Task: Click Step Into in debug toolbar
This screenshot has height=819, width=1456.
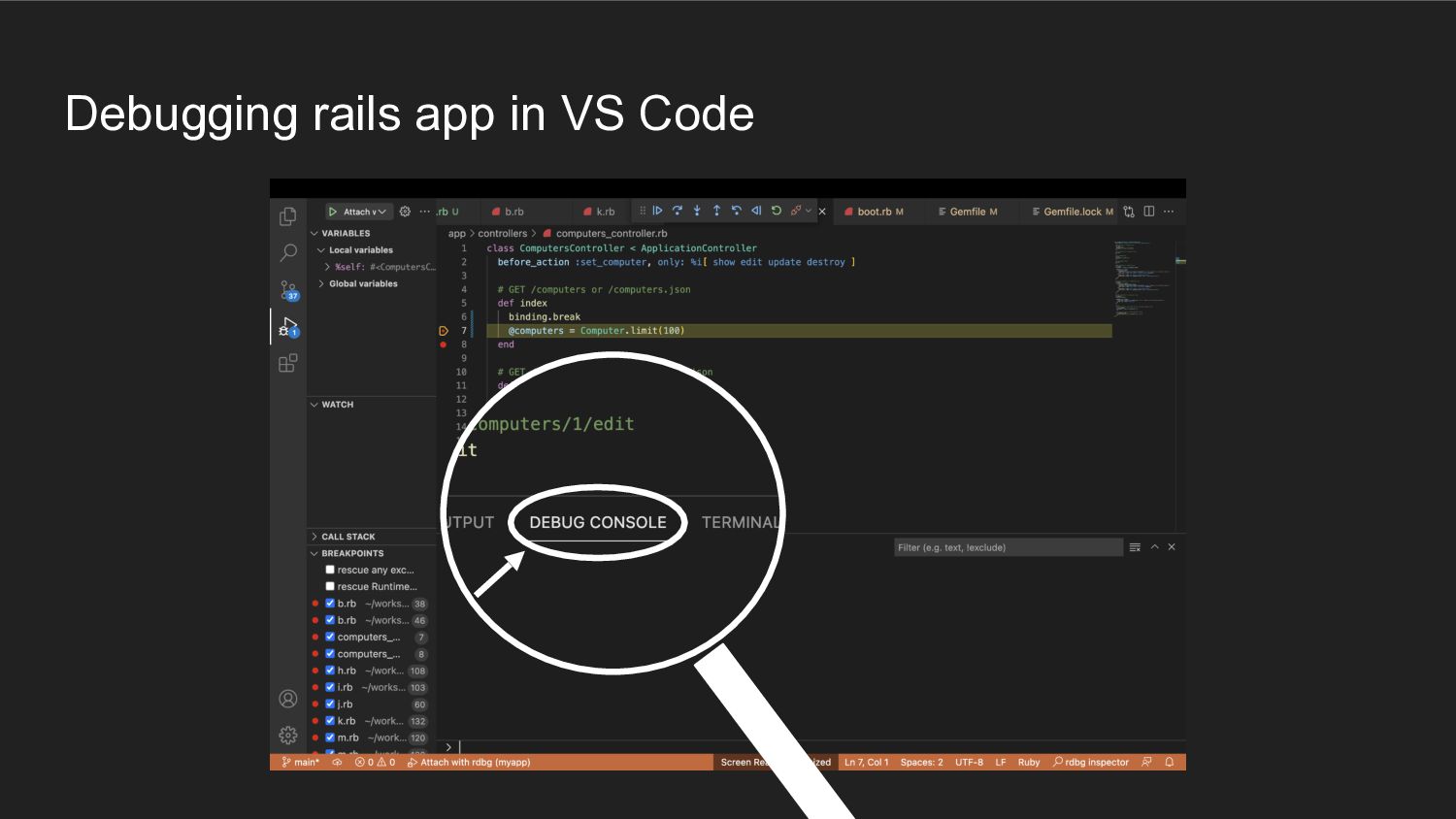Action: 697,211
